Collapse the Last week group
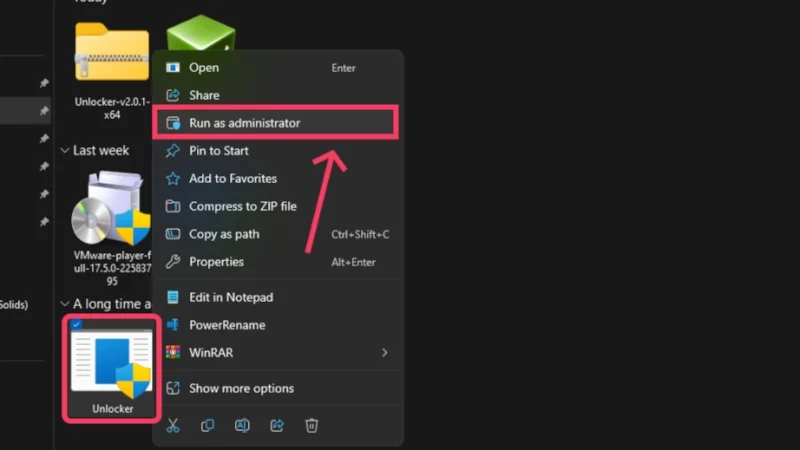Screen dimensions: 800x450 pyautogui.click(x=64, y=151)
